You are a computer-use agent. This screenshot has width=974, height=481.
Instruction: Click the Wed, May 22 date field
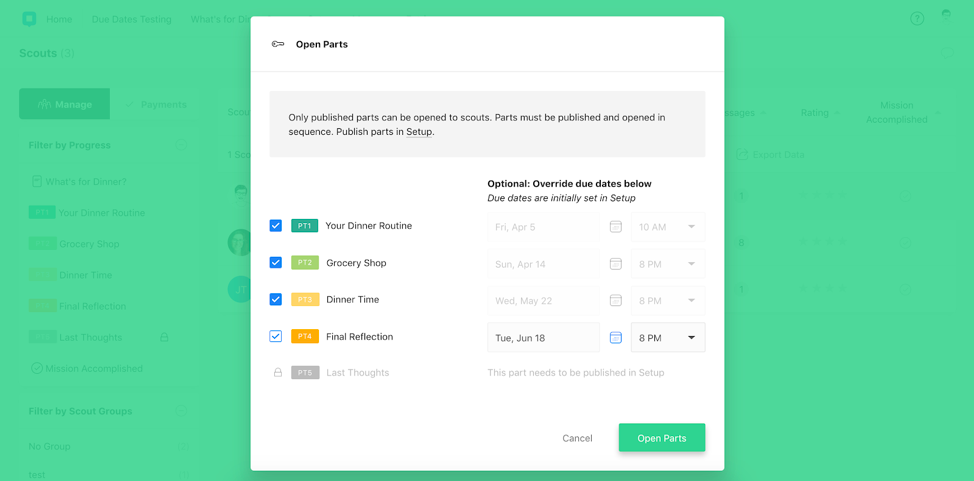[x=544, y=301]
